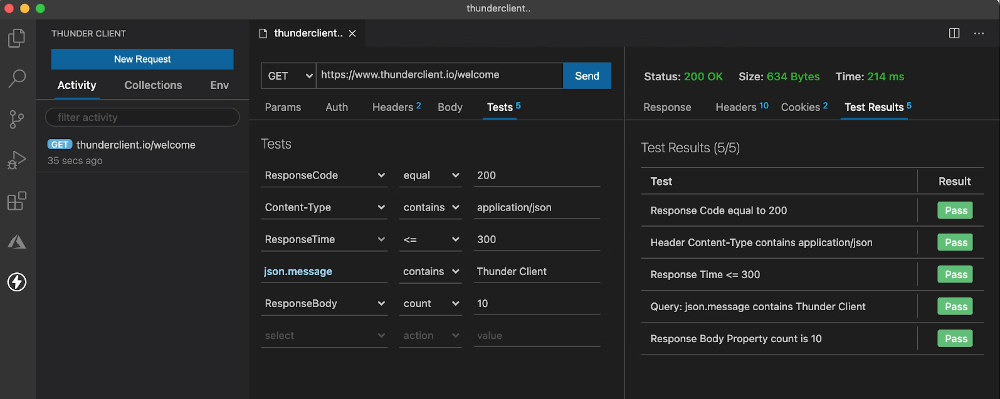Click Pass badge for json.message query test
Image resolution: width=1000 pixels, height=399 pixels.
click(x=955, y=307)
